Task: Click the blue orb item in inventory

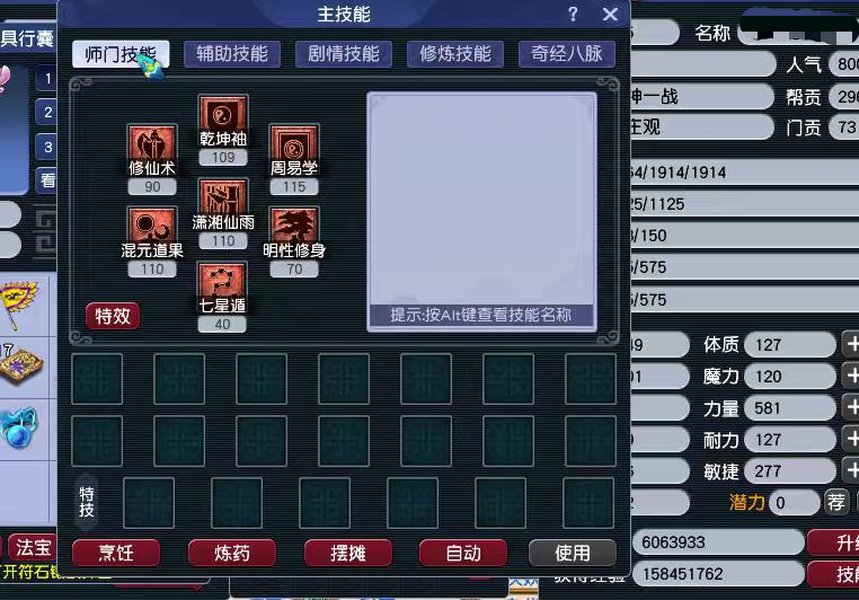Action: (19, 427)
